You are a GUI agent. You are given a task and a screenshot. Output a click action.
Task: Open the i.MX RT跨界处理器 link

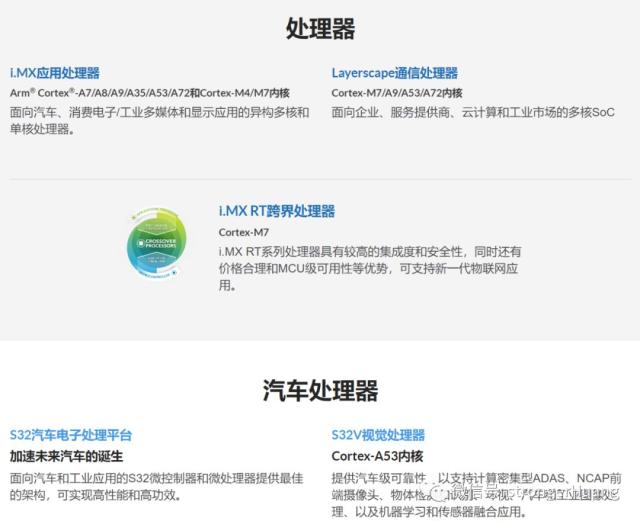click(277, 211)
